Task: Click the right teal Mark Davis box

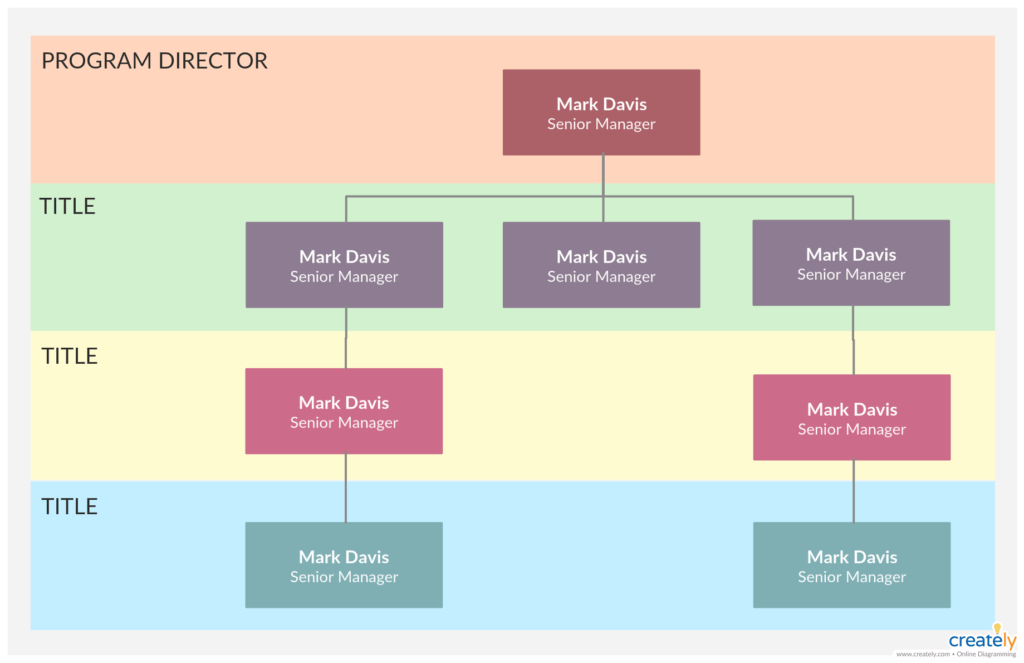Action: coord(851,565)
